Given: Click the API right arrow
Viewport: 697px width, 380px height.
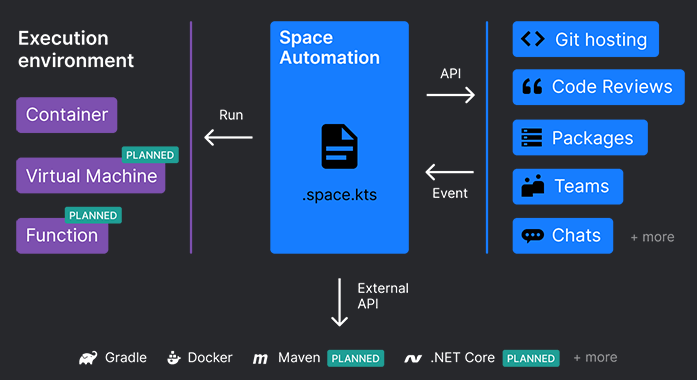Looking at the screenshot, I should tap(451, 95).
